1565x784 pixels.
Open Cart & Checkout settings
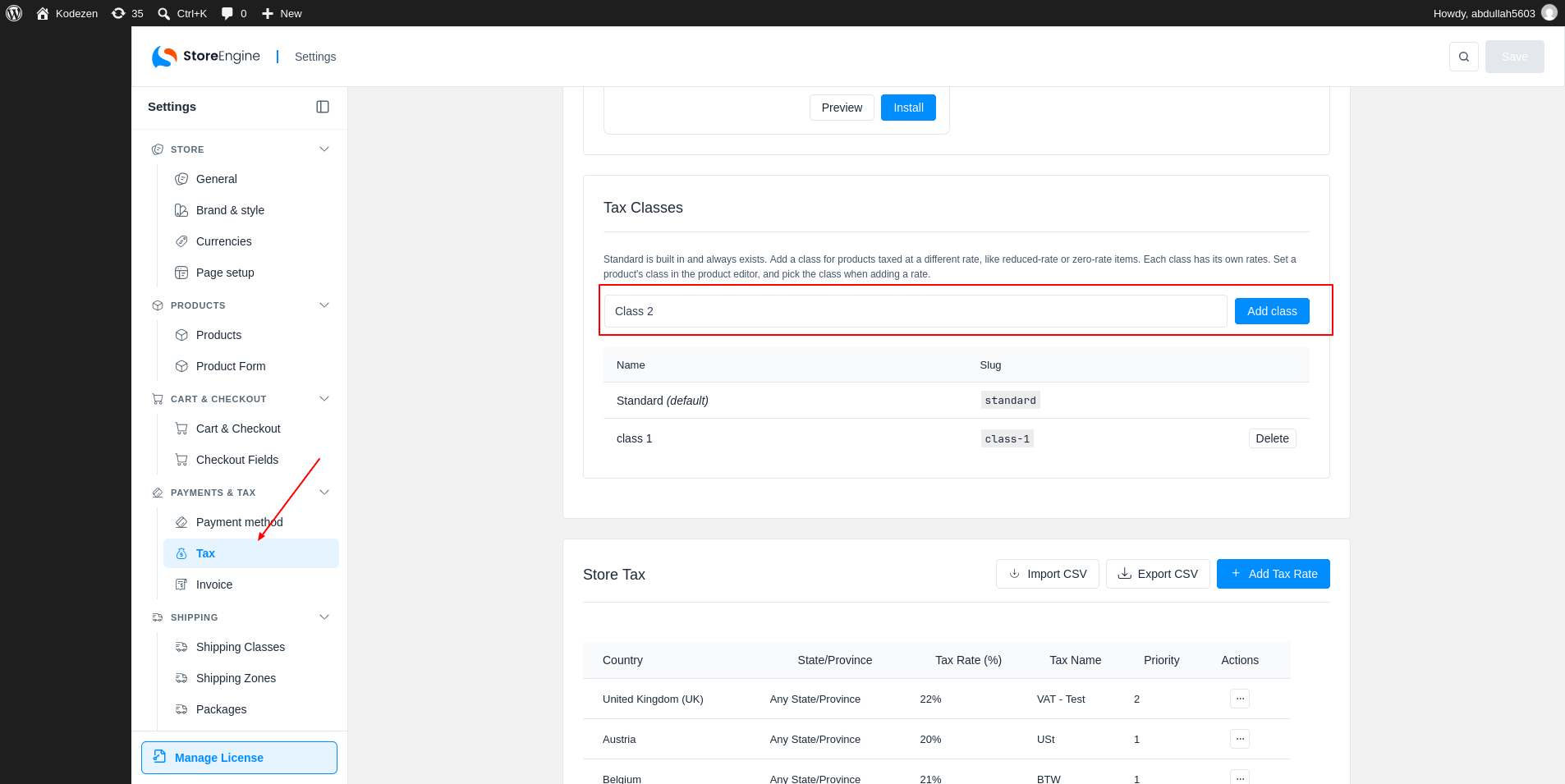pyautogui.click(x=251, y=429)
